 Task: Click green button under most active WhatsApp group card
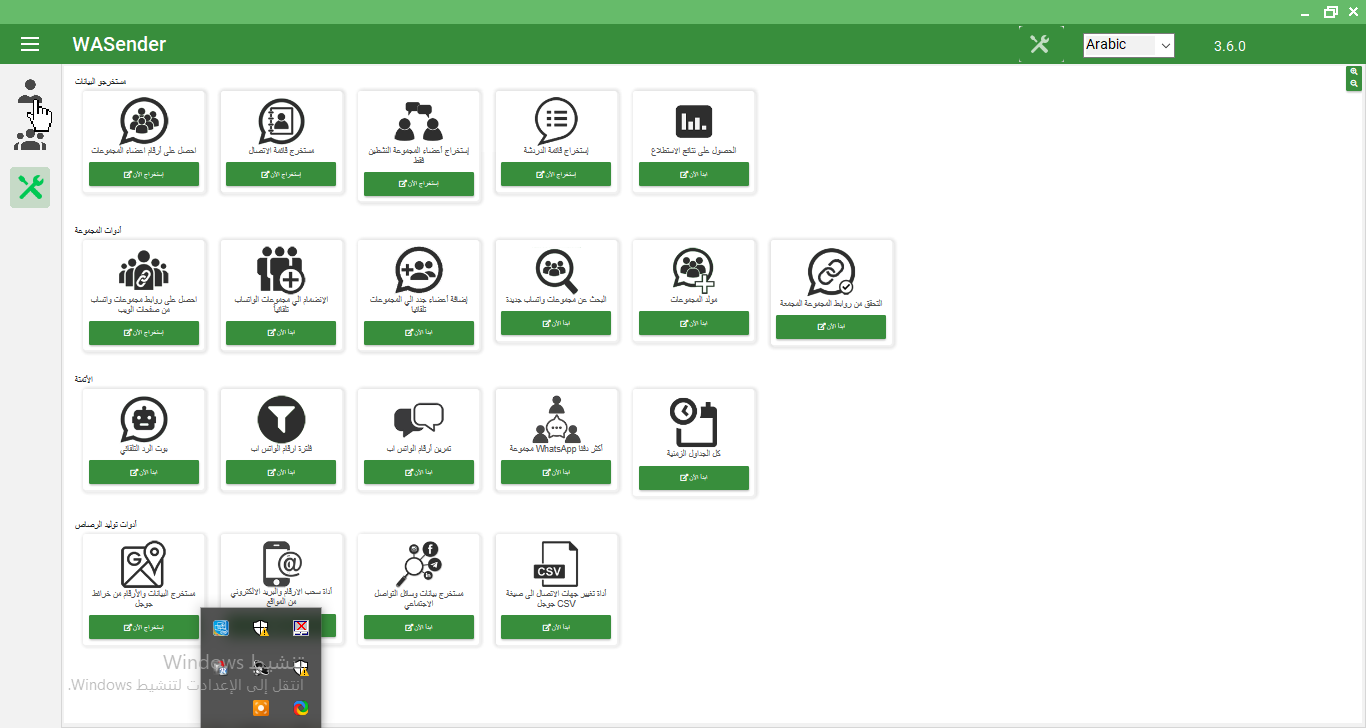coord(556,472)
